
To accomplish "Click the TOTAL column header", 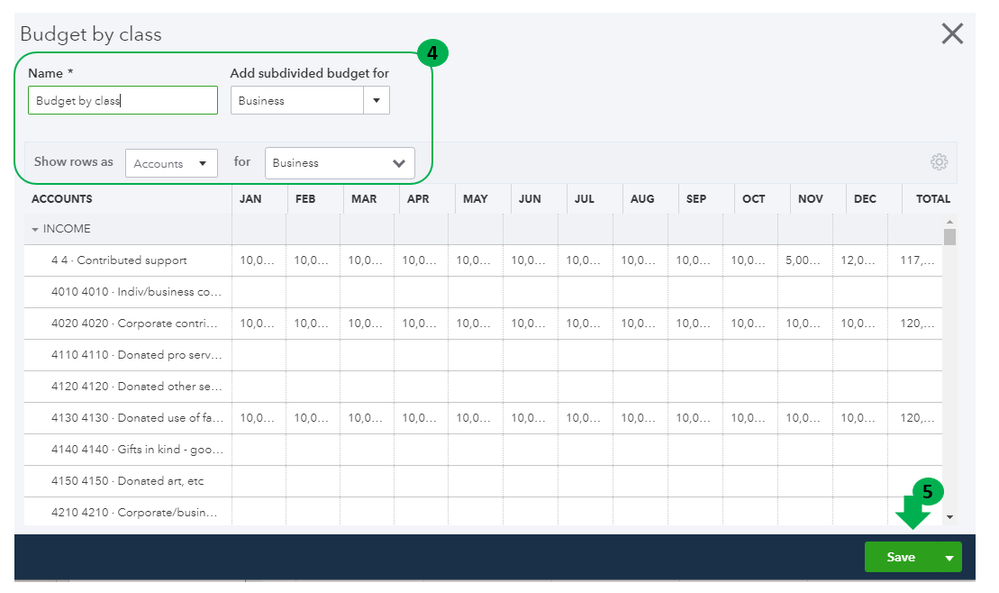I will coord(932,199).
